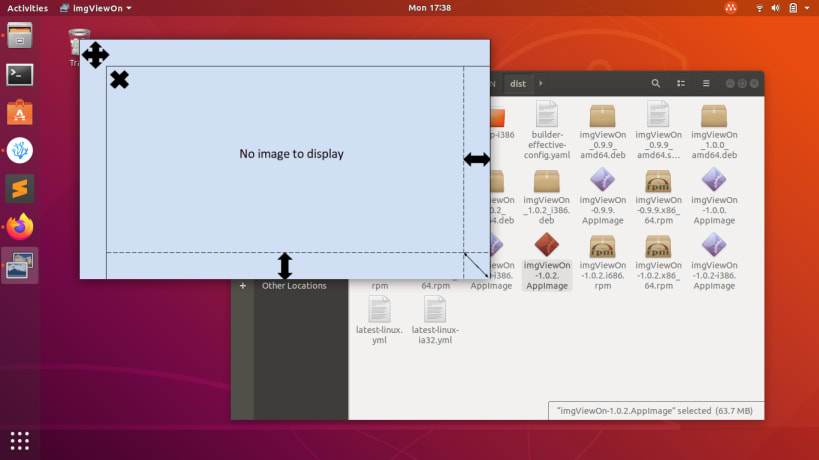Select imgViewOn_0.9.9_amd64.deb package
Screen dimensions: 819x460
click(602, 130)
